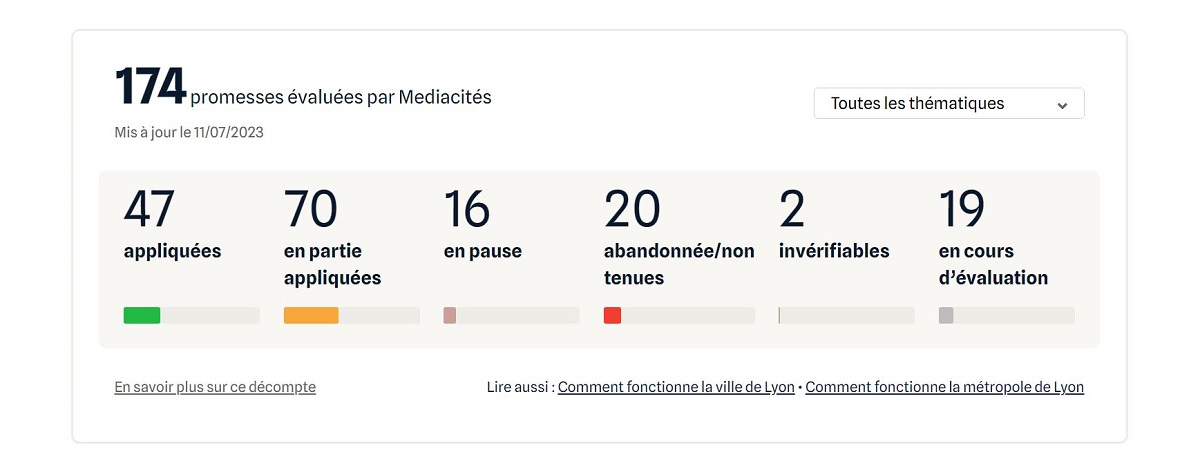Open the 'Toutes les thématiques' dropdown

pos(948,104)
